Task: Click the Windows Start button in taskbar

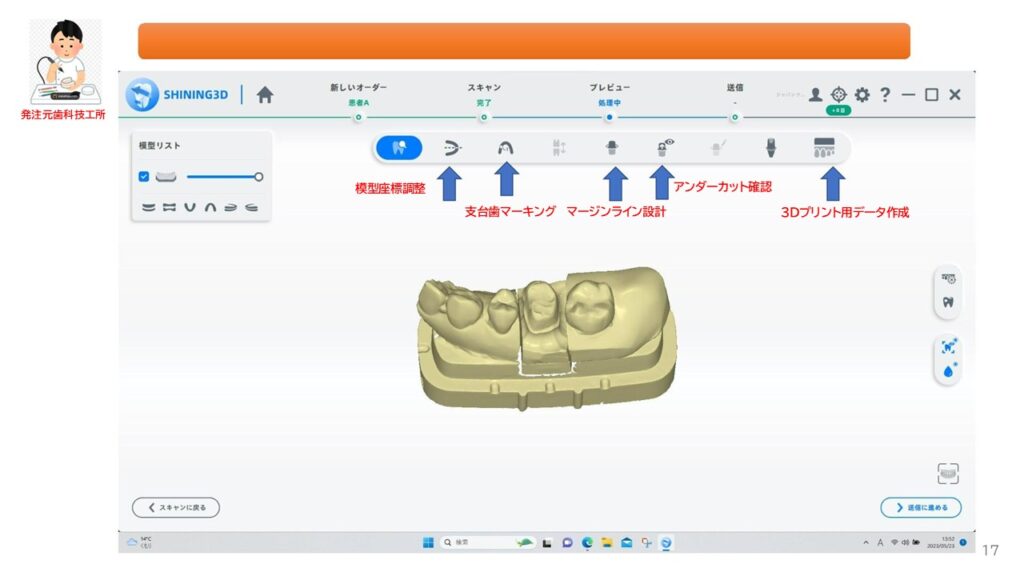Action: click(428, 542)
